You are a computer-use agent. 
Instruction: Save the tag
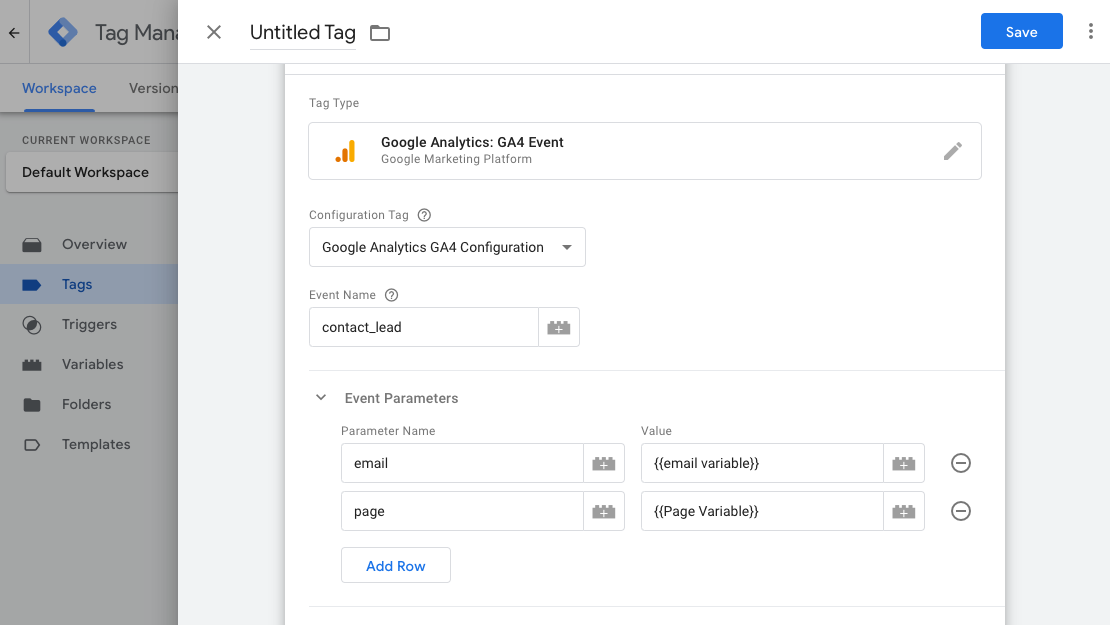[x=1021, y=32]
